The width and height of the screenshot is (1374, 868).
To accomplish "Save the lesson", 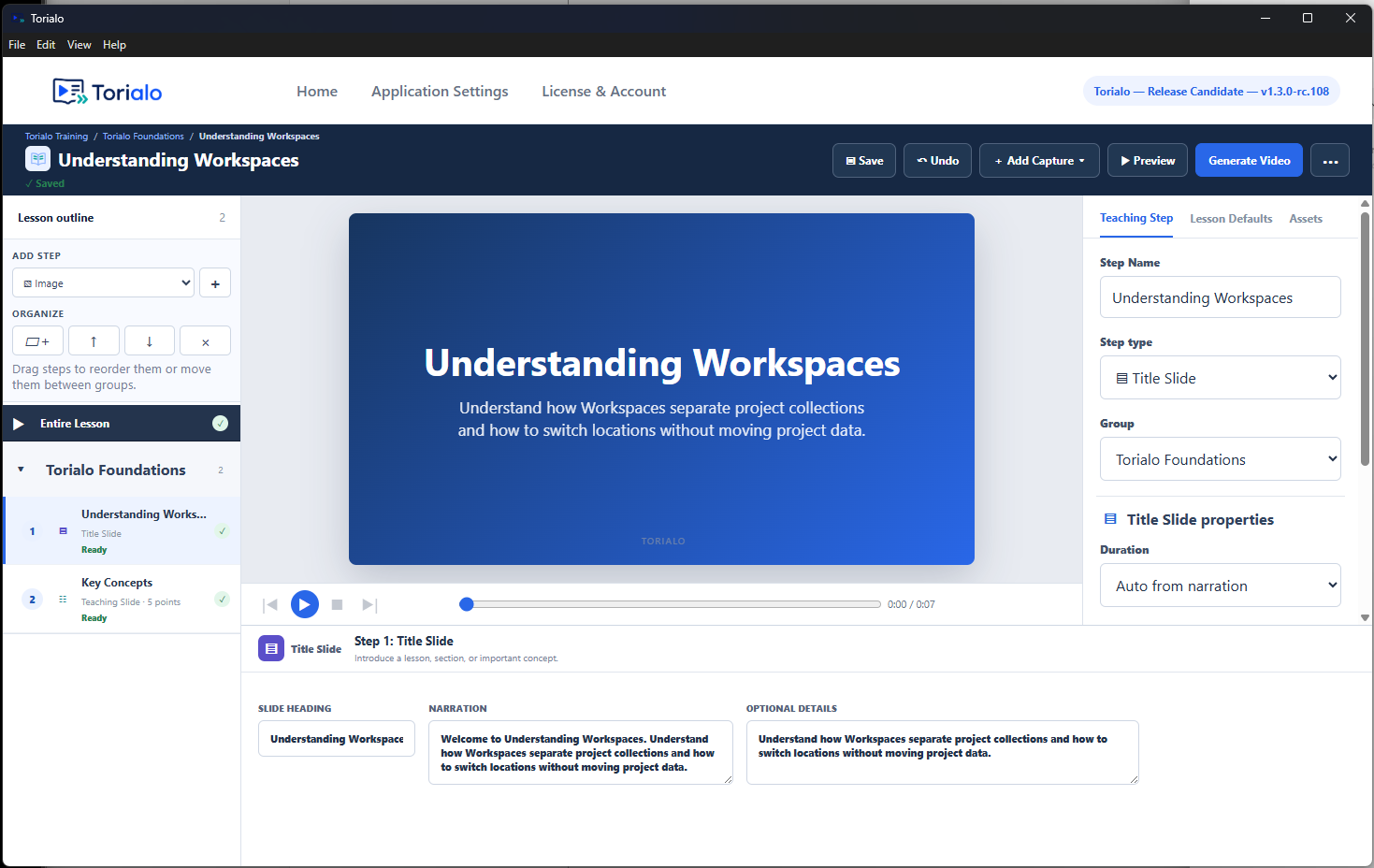I will tap(864, 161).
